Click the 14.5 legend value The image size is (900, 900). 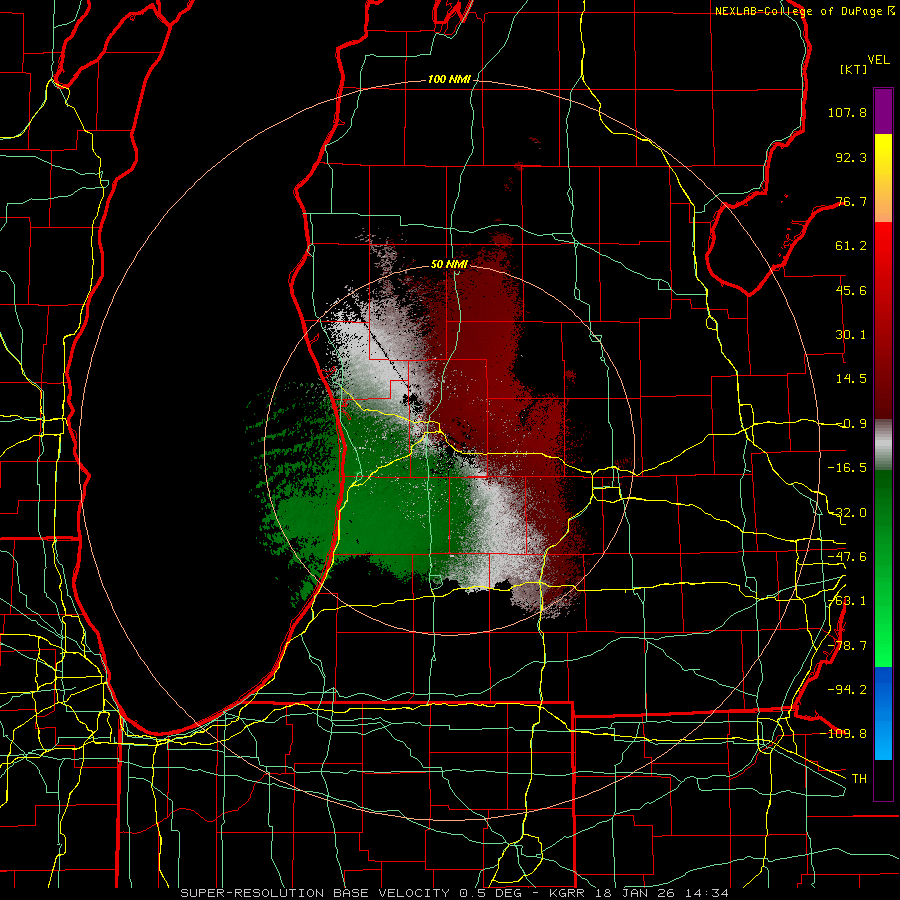point(851,379)
